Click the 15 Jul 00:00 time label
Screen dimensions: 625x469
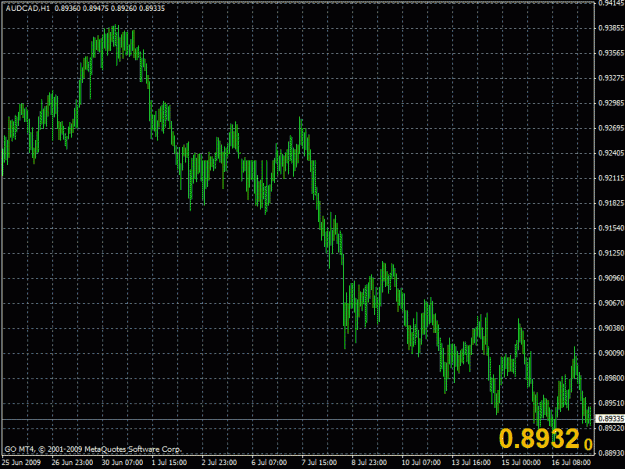tap(521, 463)
